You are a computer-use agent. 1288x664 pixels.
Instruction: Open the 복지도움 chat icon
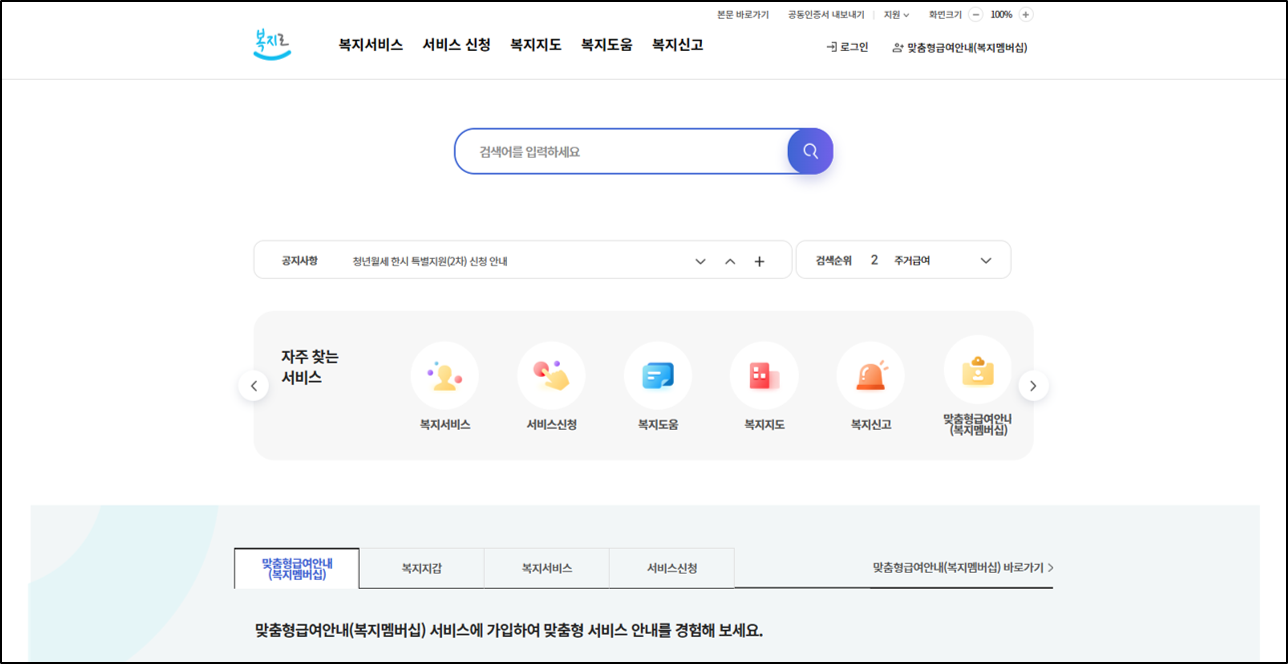(x=658, y=376)
